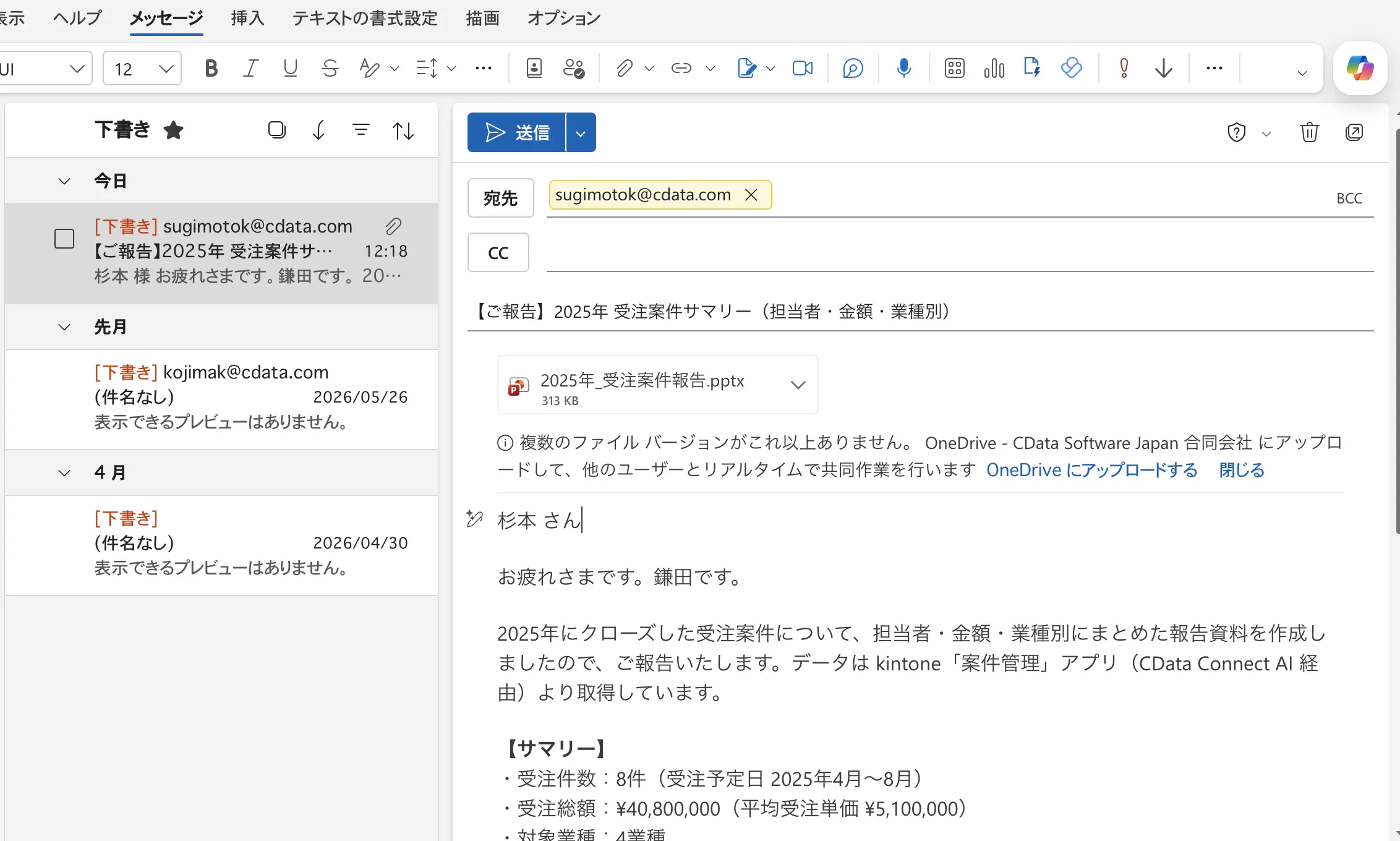Open the font name dropdown
This screenshot has width=1400, height=841.
tap(77, 69)
